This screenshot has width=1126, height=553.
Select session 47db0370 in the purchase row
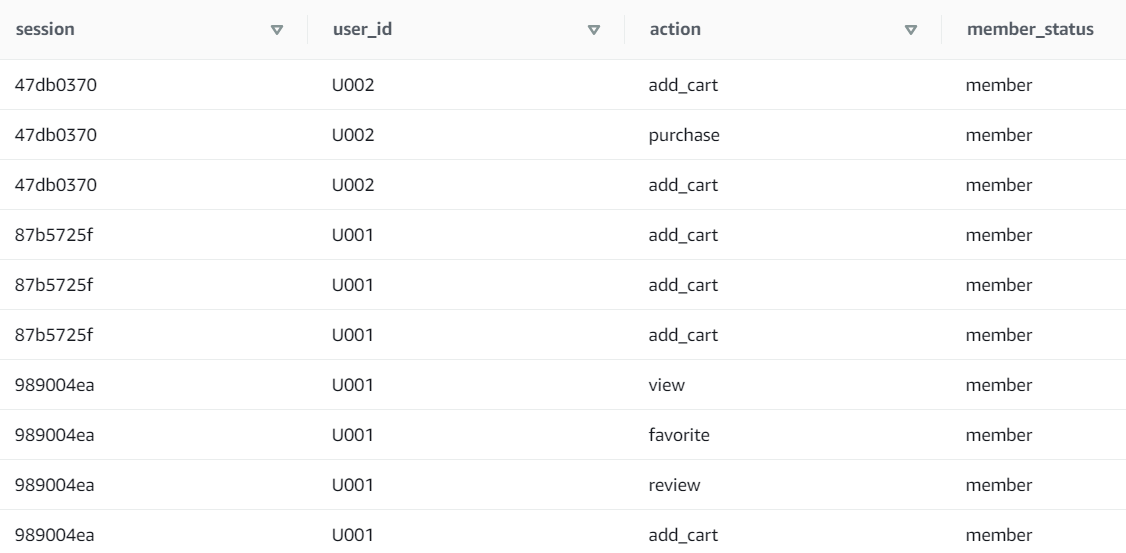coord(55,135)
